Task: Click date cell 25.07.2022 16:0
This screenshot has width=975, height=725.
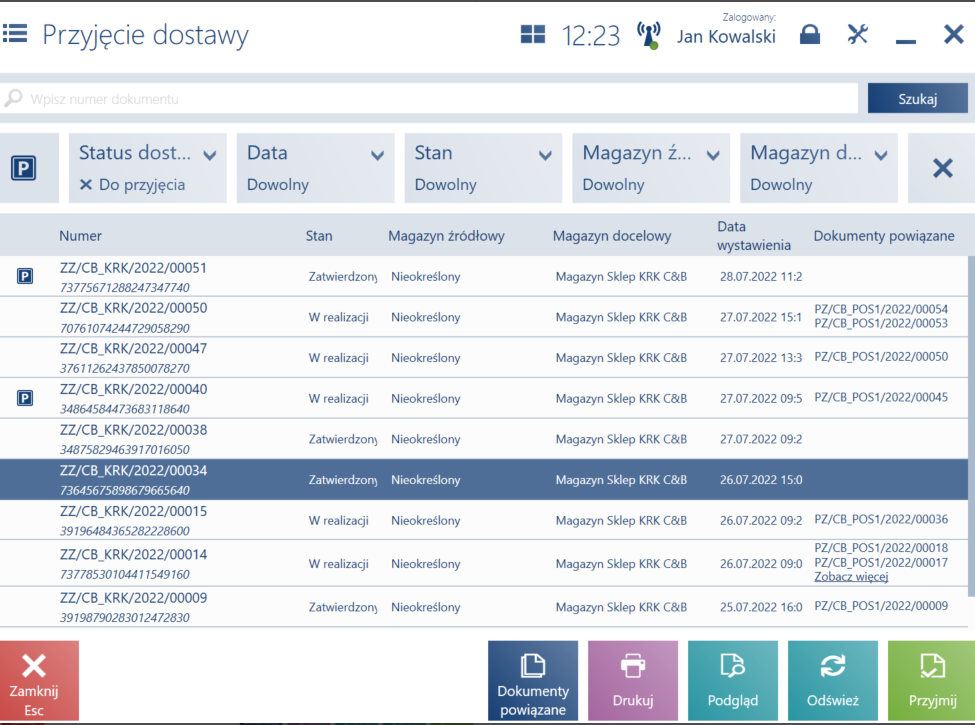Action: [x=761, y=607]
